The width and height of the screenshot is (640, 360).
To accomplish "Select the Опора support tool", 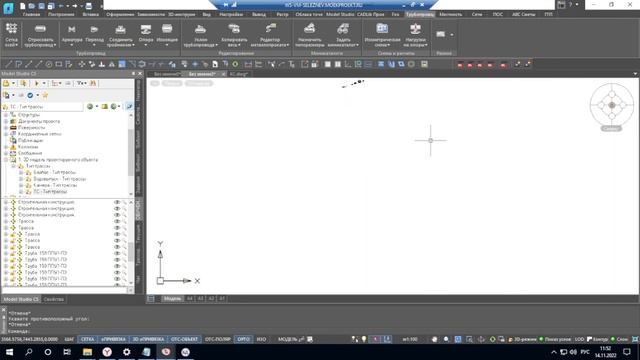I will point(146,34).
